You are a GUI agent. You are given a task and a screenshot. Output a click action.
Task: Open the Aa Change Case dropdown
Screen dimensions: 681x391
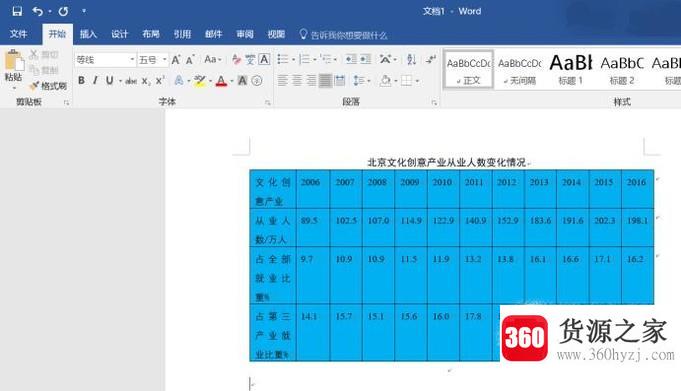pyautogui.click(x=213, y=59)
